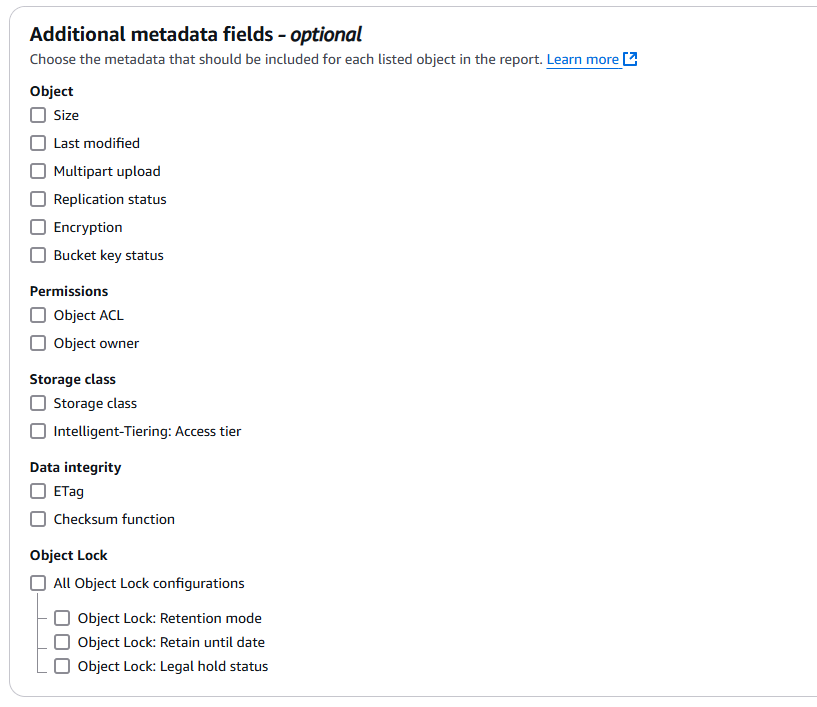
Task: Check the Checksum function option
Action: (x=37, y=519)
